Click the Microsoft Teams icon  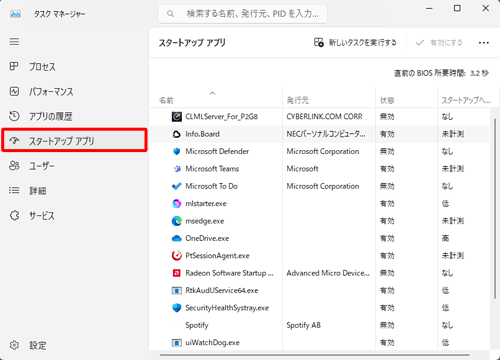click(x=176, y=169)
